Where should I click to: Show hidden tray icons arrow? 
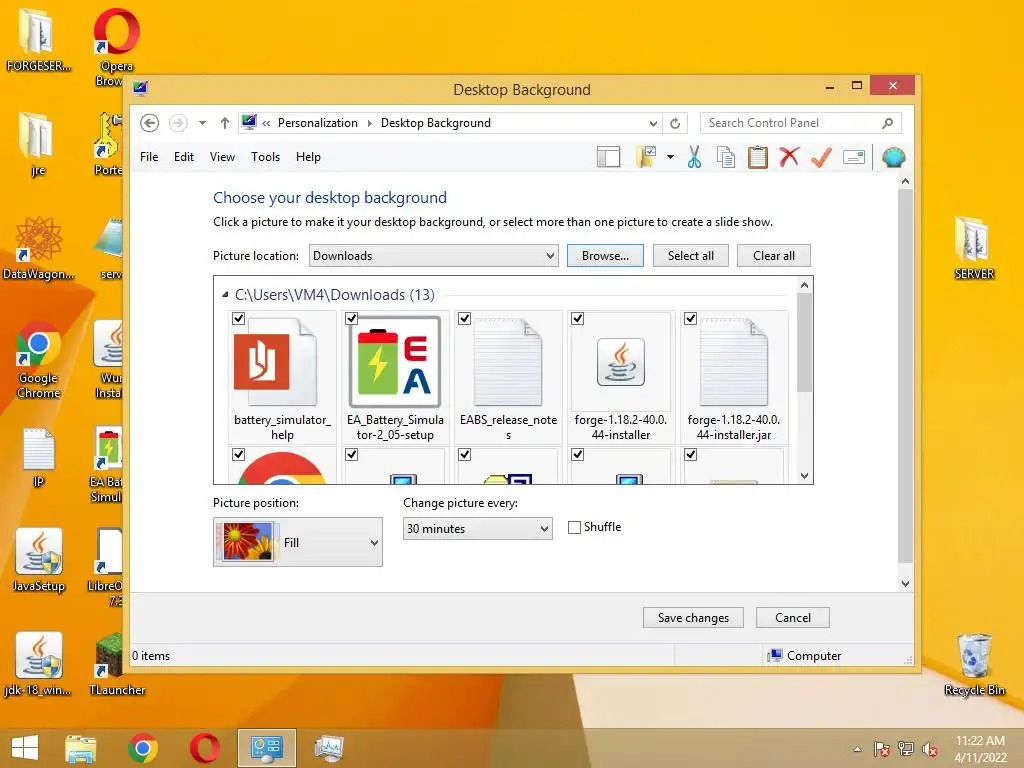(857, 749)
